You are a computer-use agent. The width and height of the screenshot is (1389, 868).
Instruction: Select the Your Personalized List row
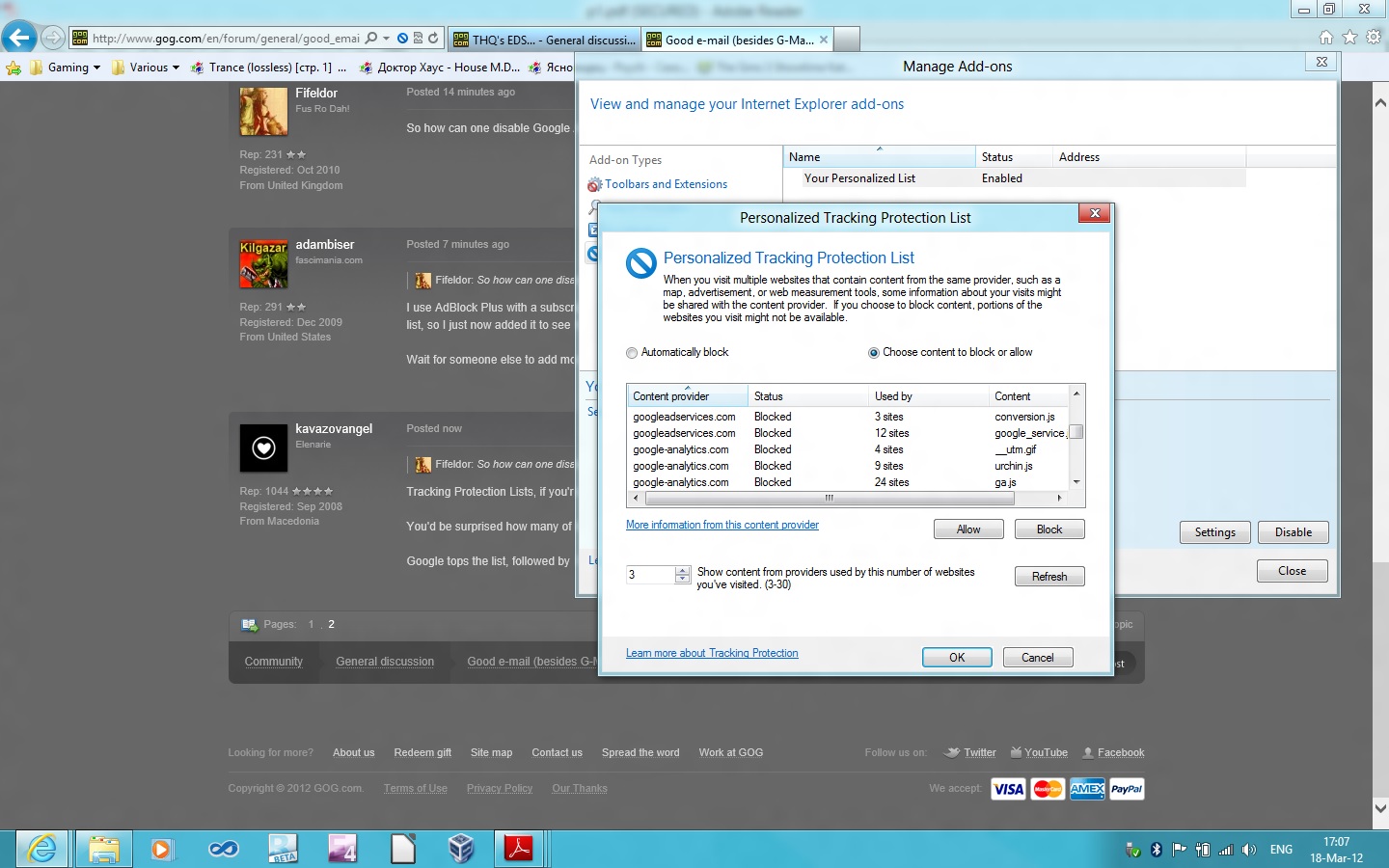(1015, 178)
